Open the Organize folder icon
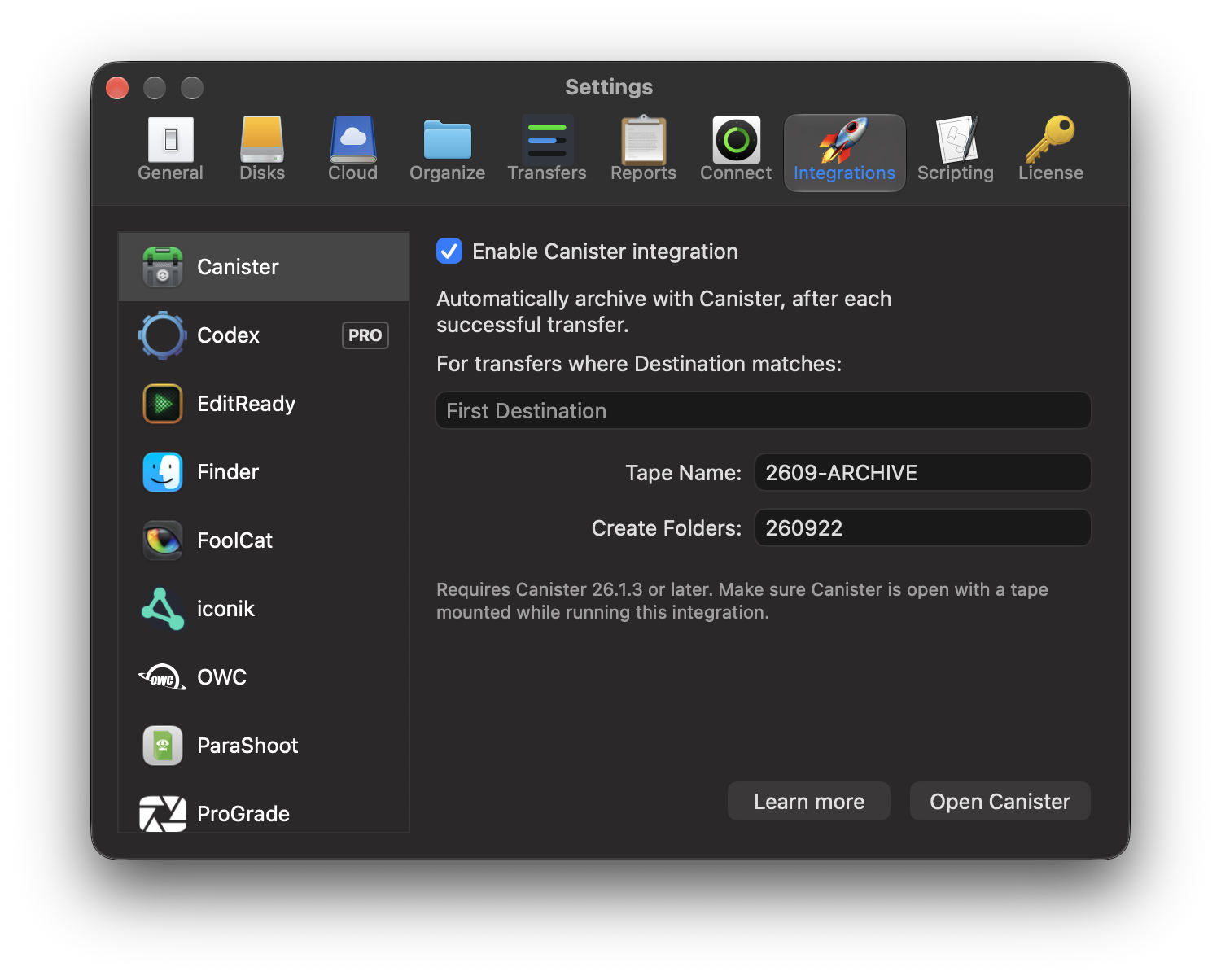This screenshot has width=1221, height=980. click(x=448, y=140)
